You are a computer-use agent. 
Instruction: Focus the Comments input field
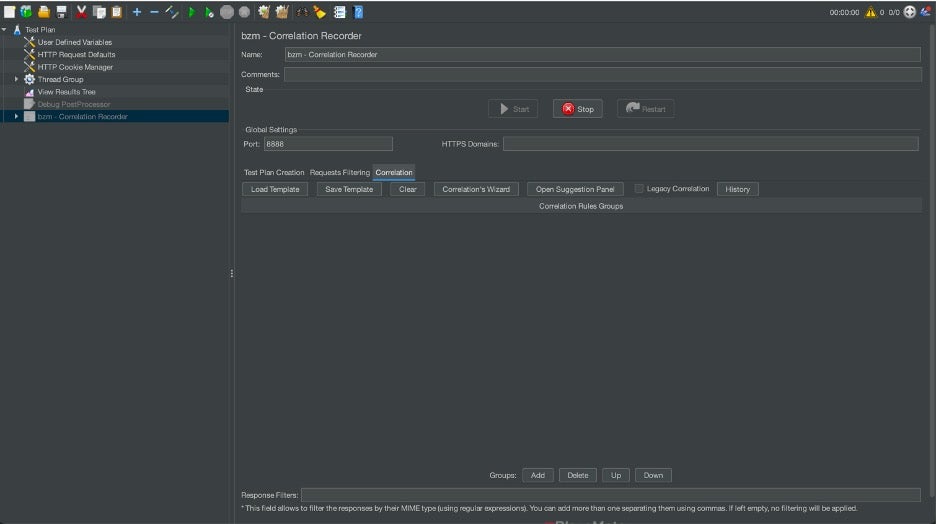pyautogui.click(x=602, y=75)
